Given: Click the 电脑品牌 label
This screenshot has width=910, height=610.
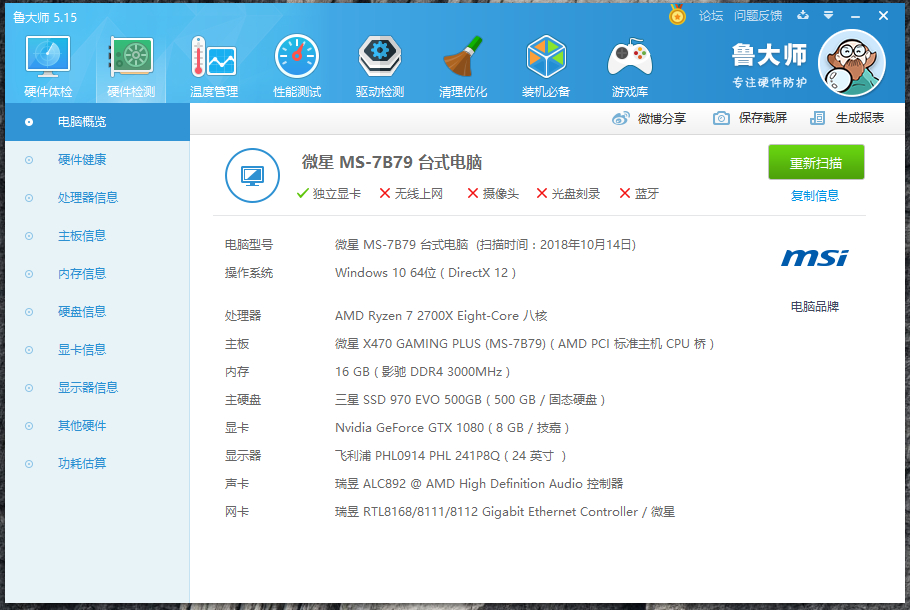Looking at the screenshot, I should pyautogui.click(x=815, y=306).
